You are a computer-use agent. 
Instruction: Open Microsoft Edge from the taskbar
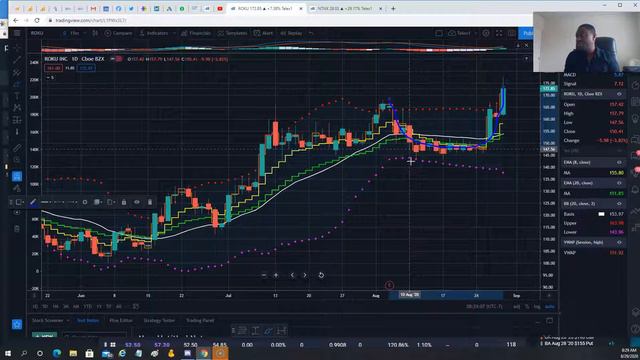57,353
